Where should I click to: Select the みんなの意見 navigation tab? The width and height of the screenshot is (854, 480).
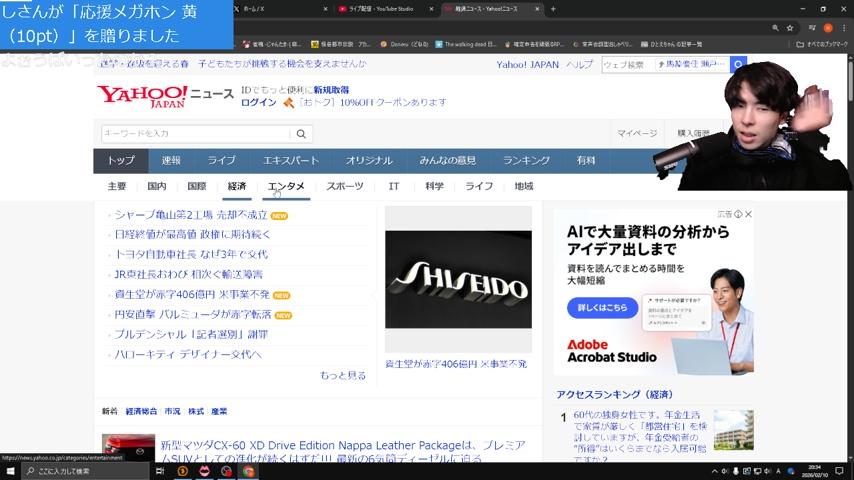coord(448,160)
